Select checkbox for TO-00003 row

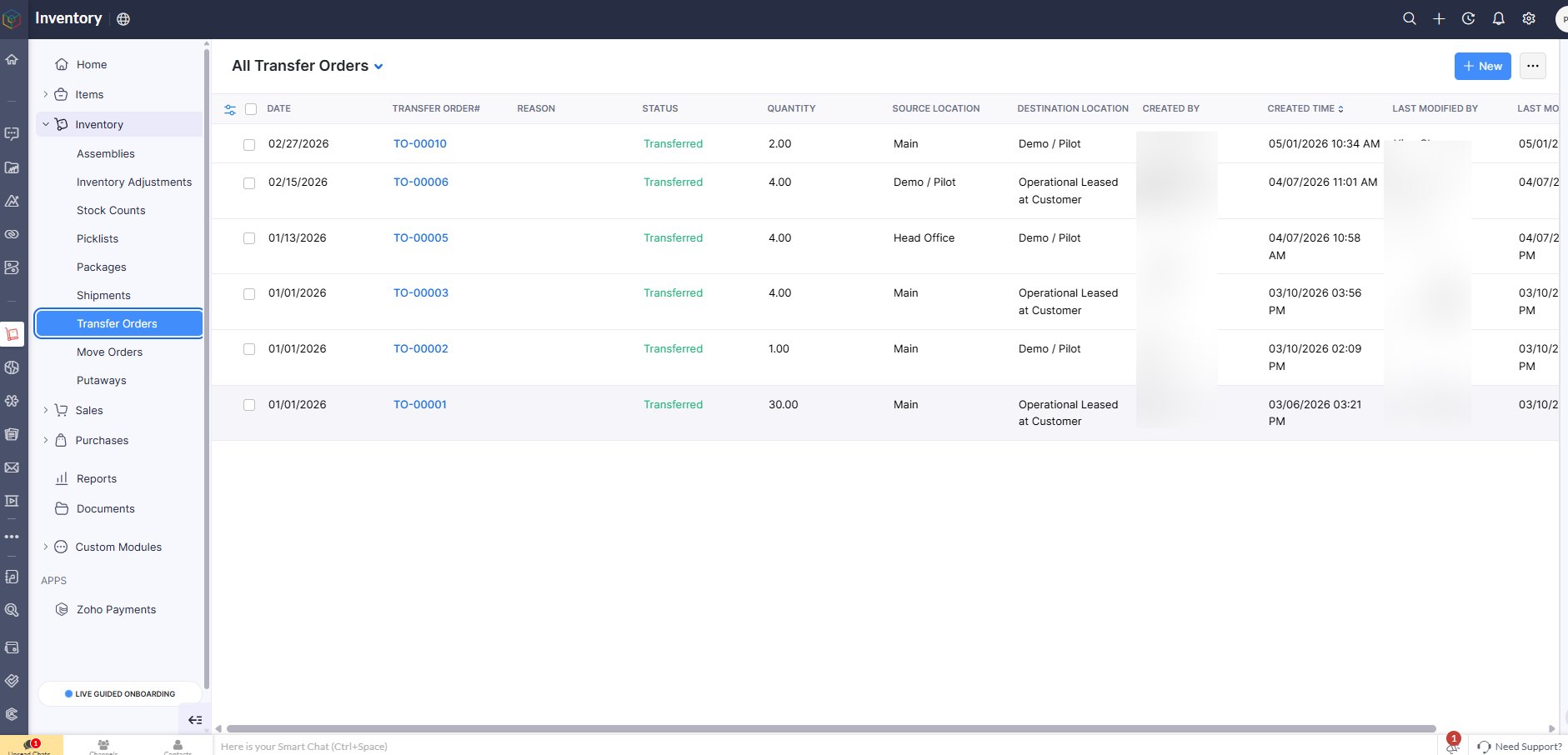click(249, 294)
